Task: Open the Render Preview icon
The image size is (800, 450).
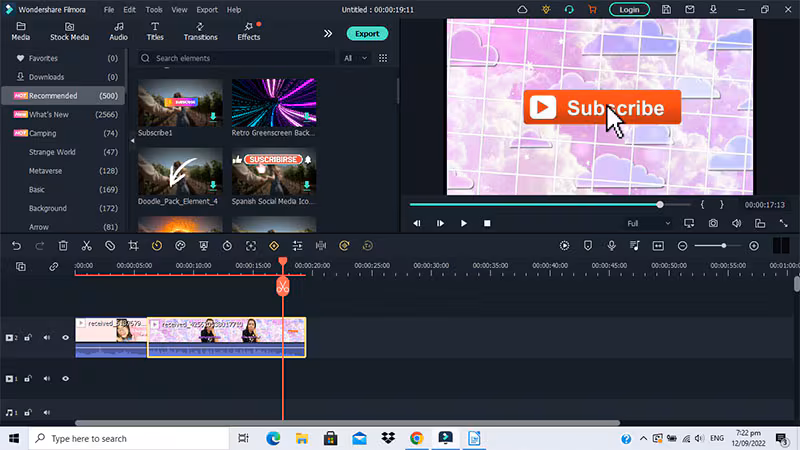Action: coord(564,246)
